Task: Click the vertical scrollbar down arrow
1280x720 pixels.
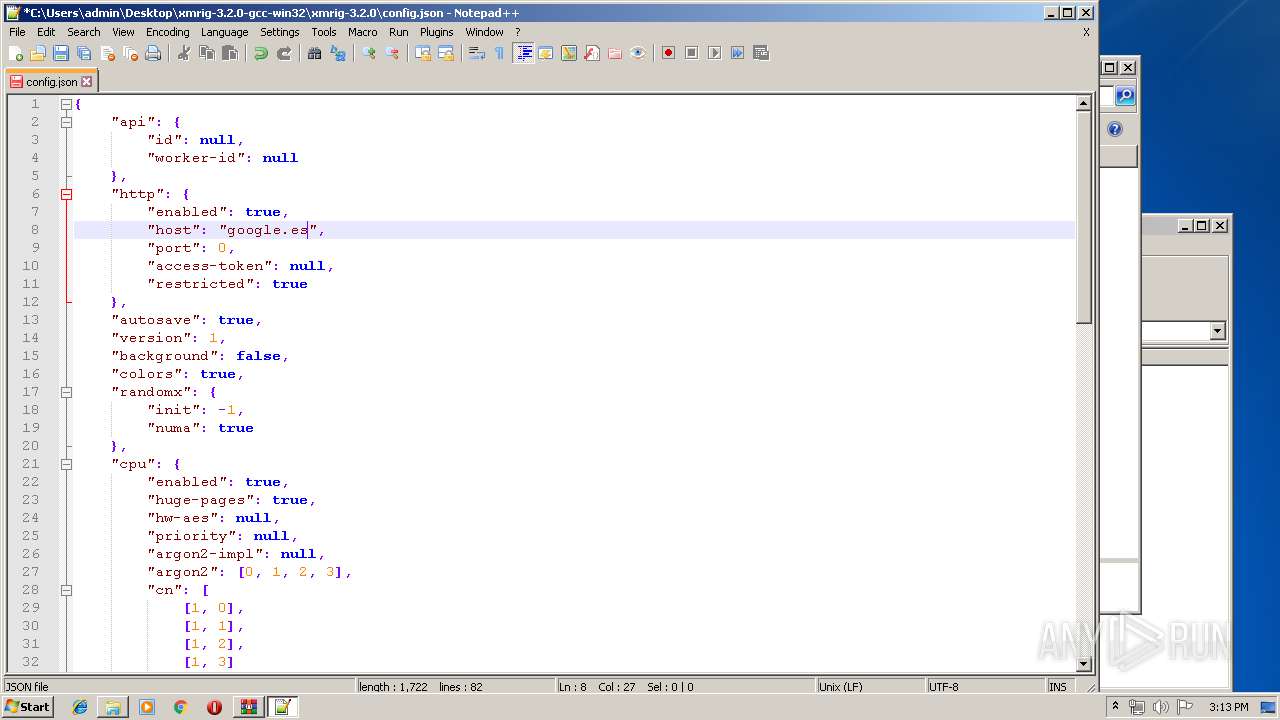Action: click(x=1083, y=664)
